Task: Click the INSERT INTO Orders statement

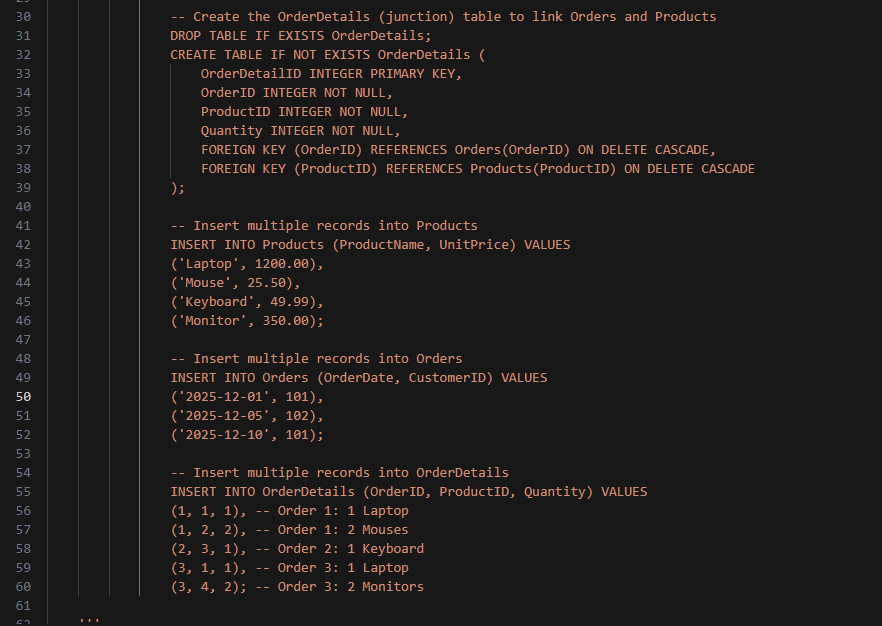Action: click(358, 378)
